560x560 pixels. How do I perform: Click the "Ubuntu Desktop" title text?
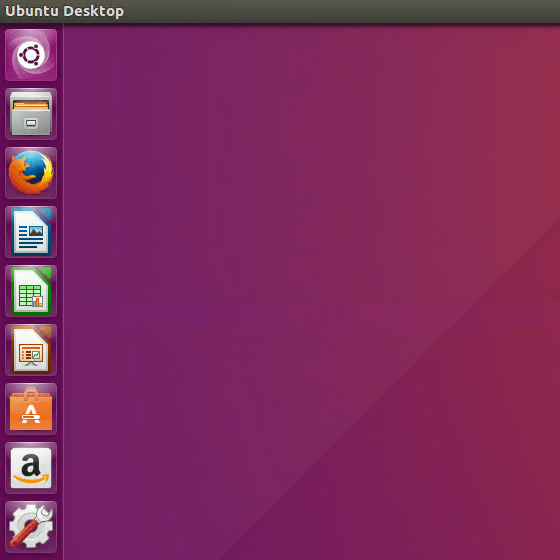pyautogui.click(x=65, y=11)
